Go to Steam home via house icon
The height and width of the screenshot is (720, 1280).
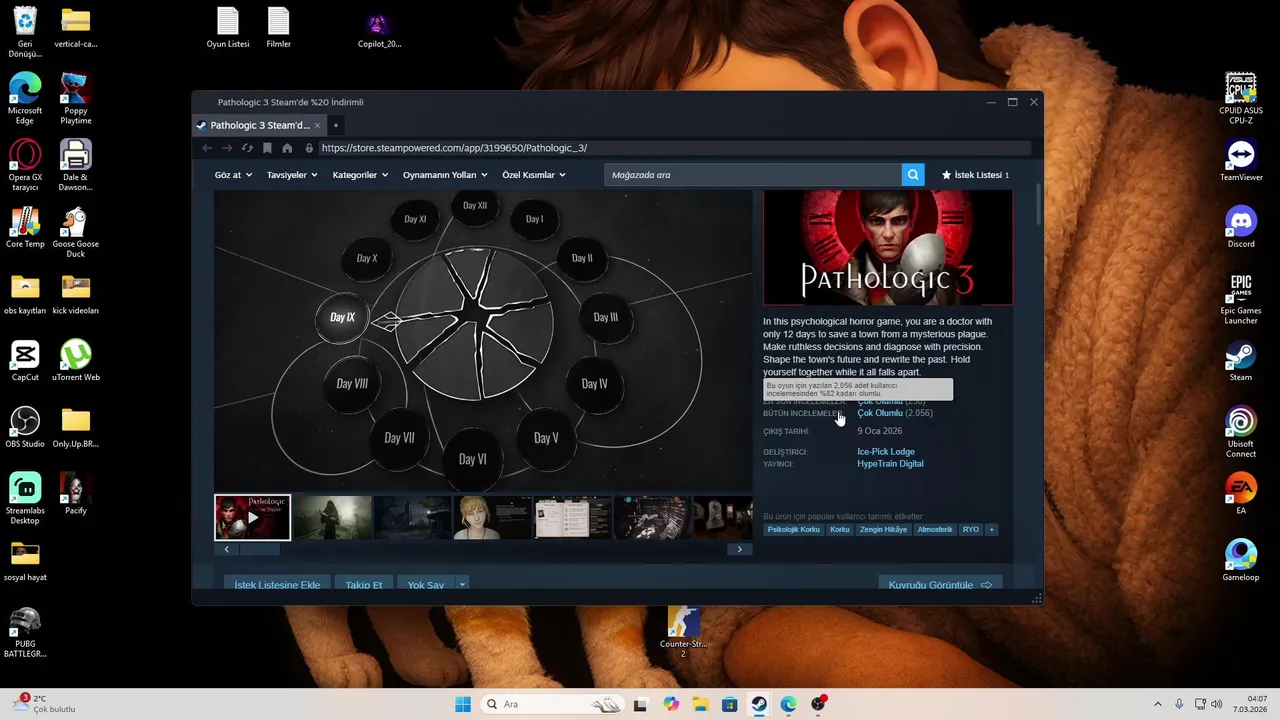pyautogui.click(x=287, y=148)
